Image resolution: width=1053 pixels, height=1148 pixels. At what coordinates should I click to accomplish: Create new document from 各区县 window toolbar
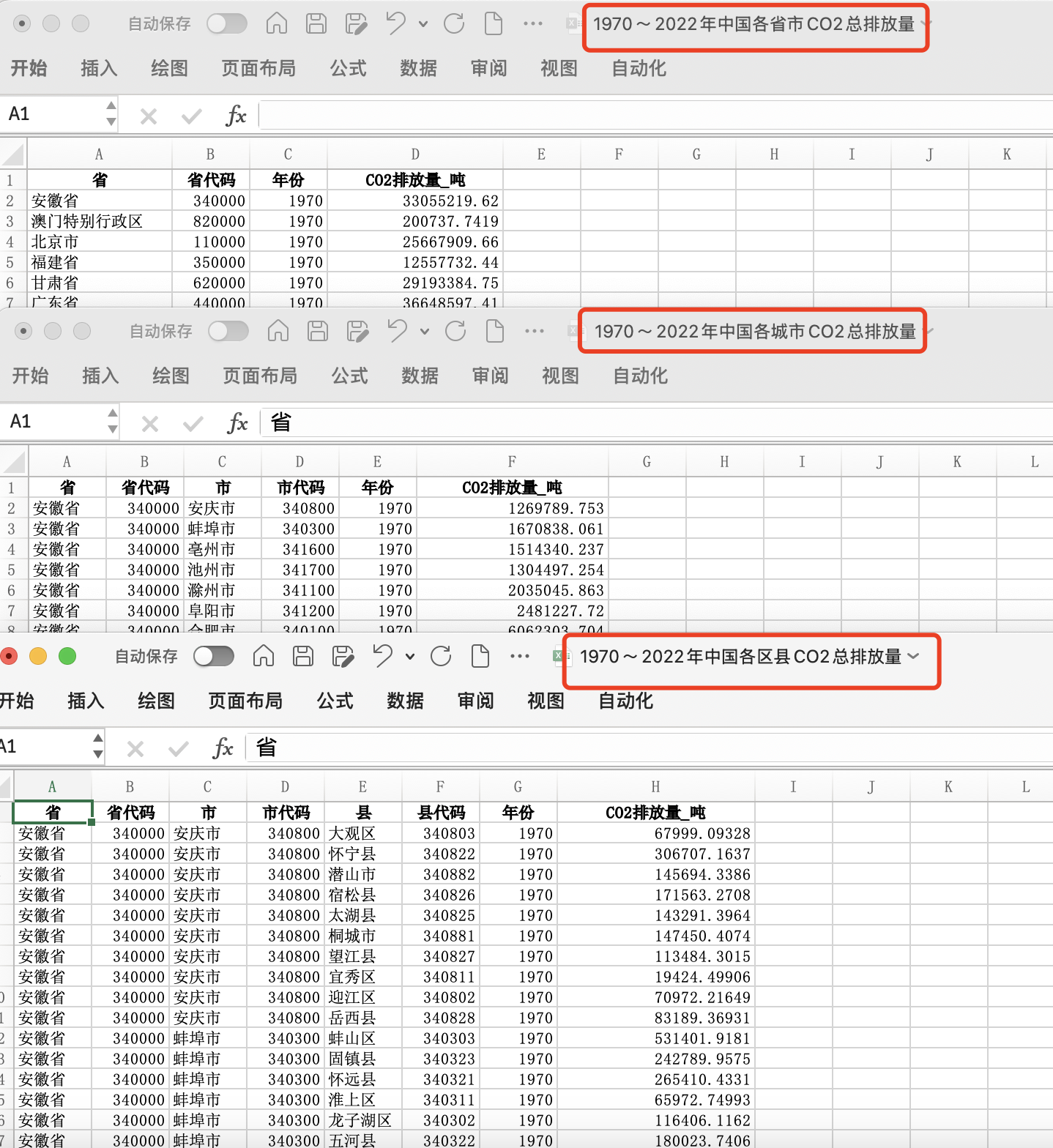click(x=480, y=657)
